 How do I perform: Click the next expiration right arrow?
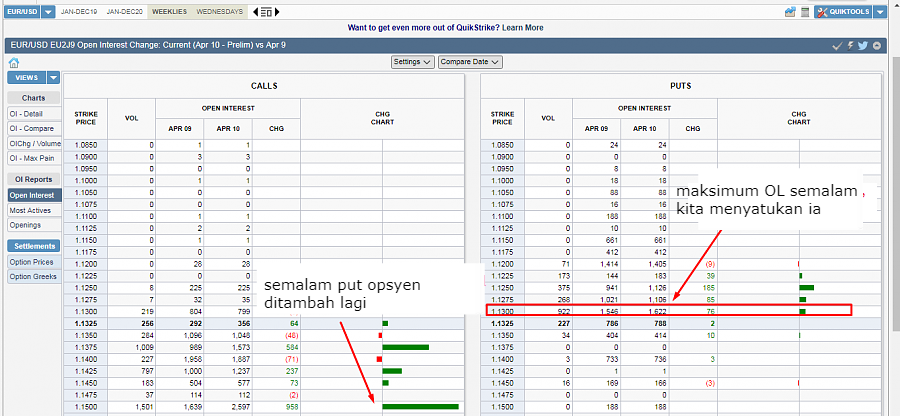277,11
